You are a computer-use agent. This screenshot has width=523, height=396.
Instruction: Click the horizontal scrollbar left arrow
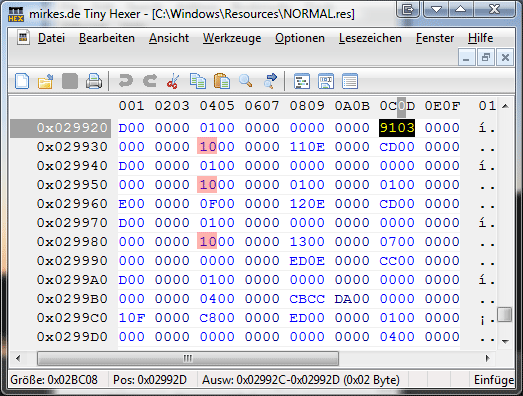point(18,358)
